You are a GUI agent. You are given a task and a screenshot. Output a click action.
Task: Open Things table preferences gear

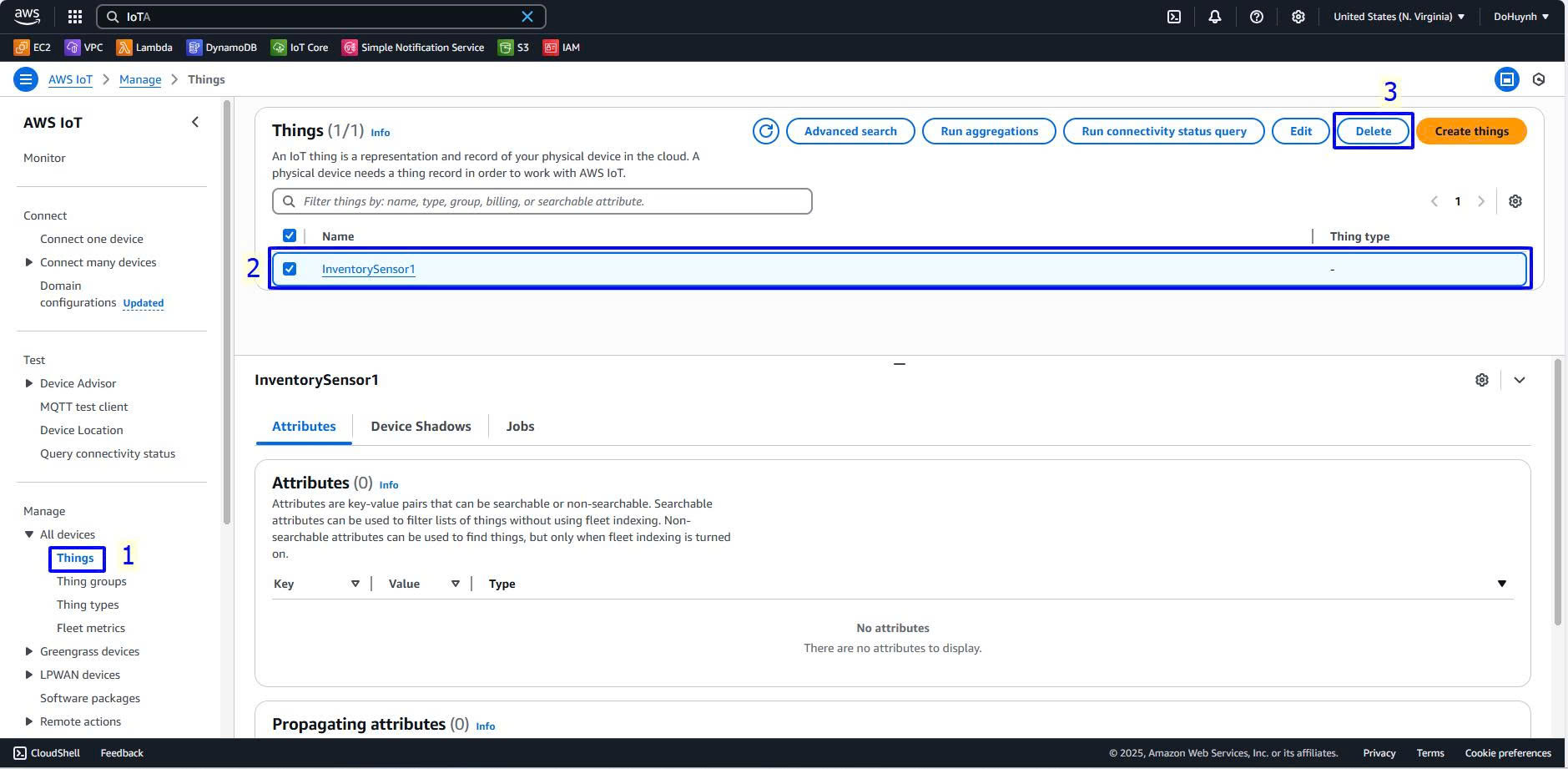[1515, 201]
